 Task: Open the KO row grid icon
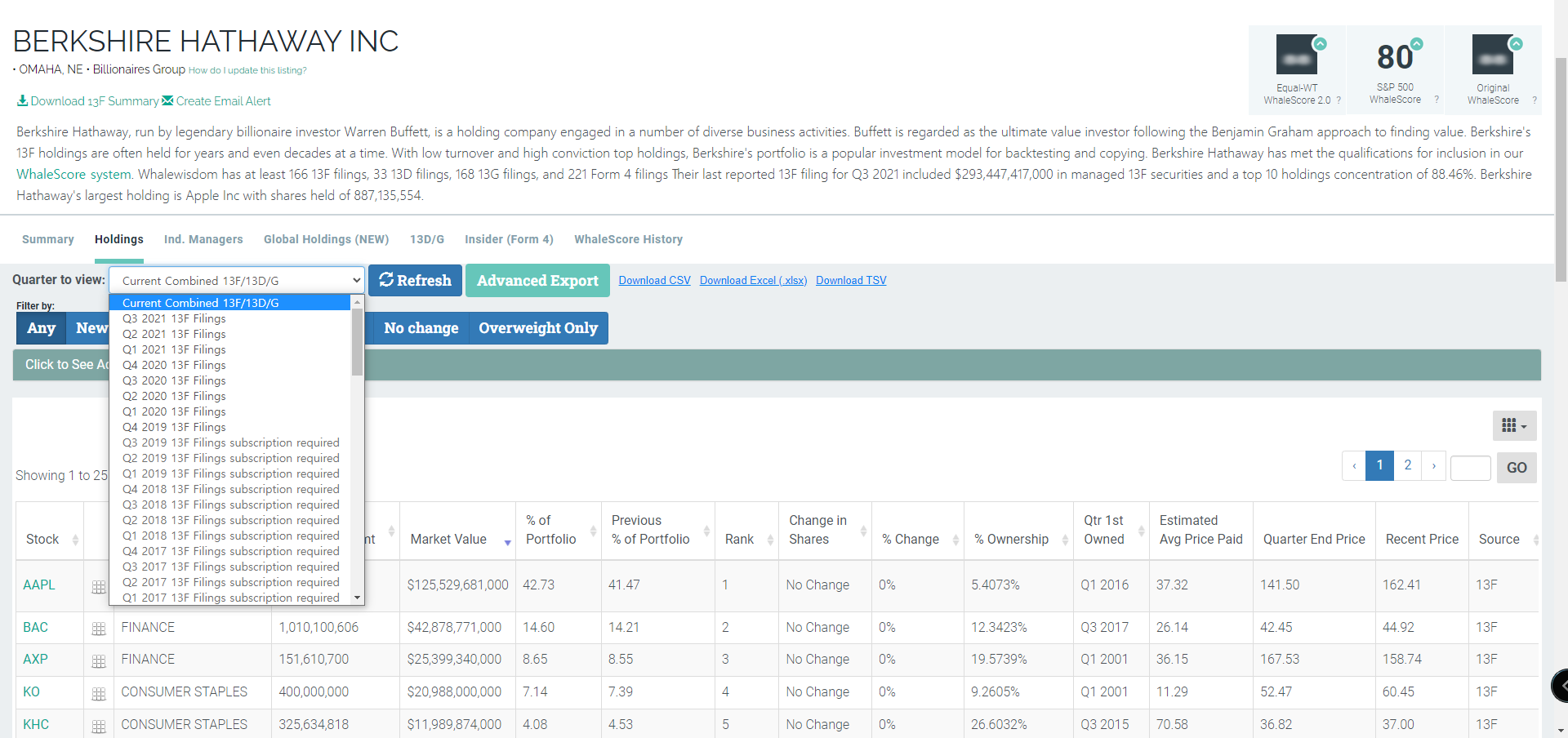(x=99, y=694)
